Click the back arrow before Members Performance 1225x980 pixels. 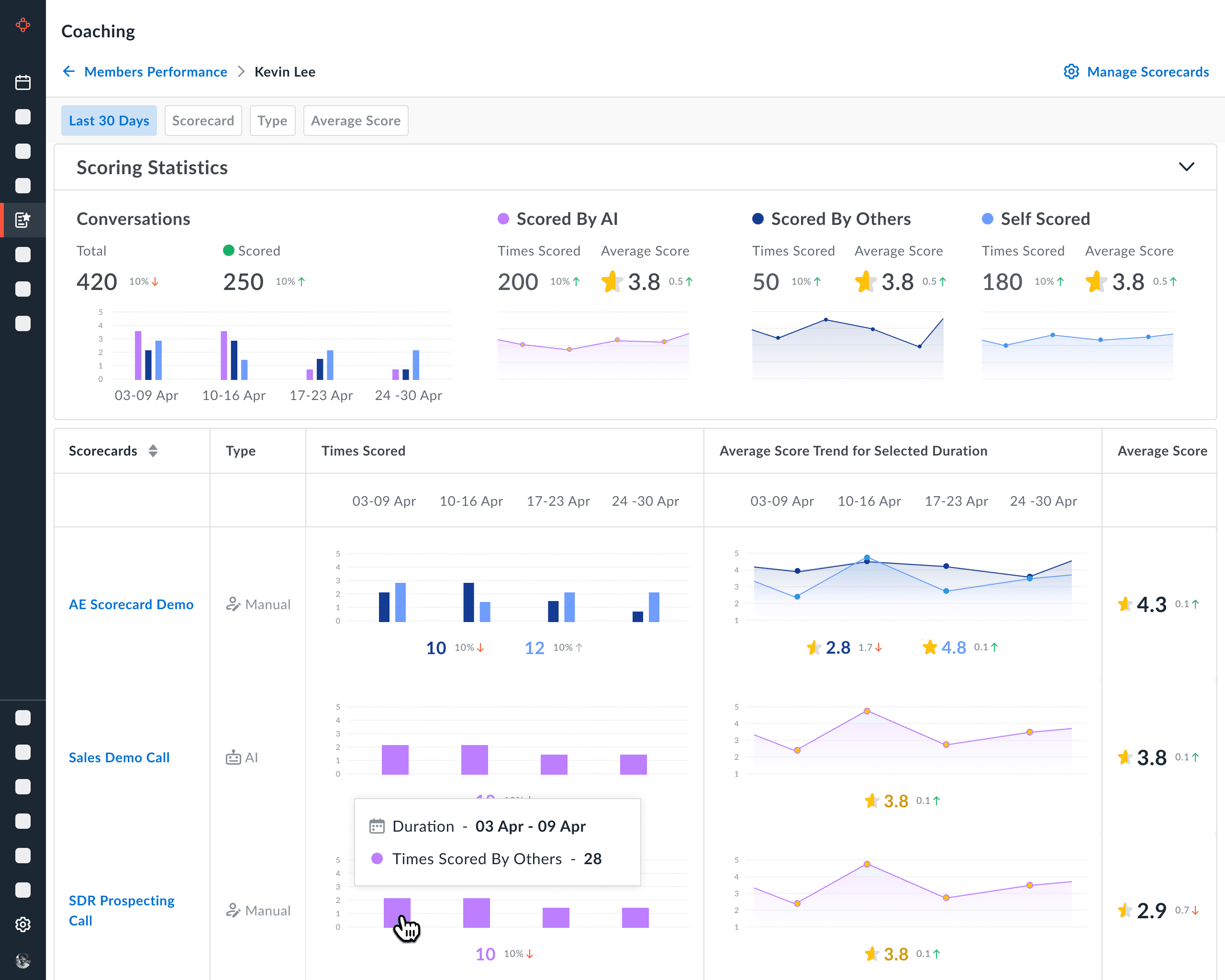coord(69,72)
